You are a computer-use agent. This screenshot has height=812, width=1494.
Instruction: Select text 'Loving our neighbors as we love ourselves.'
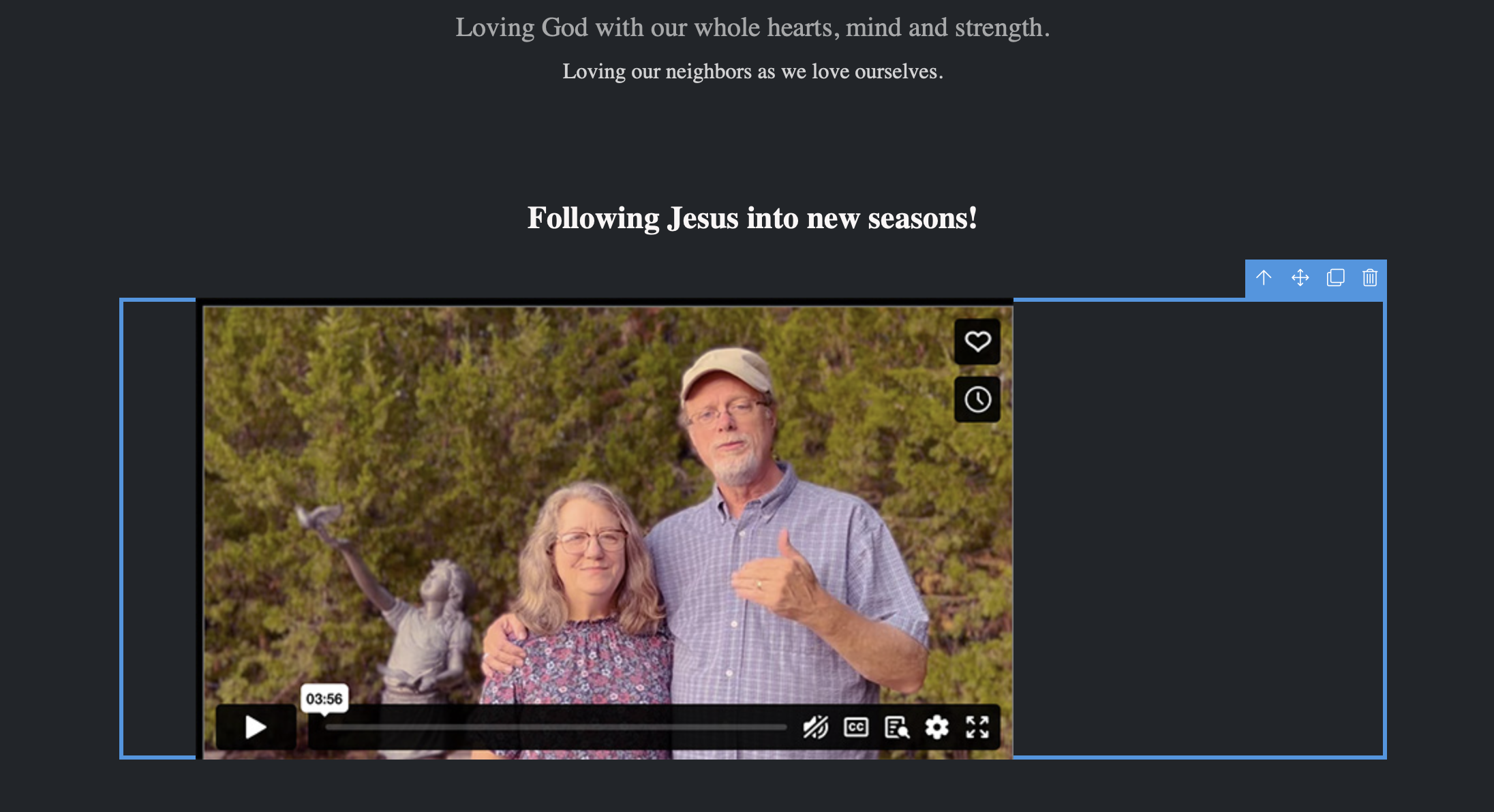(752, 72)
